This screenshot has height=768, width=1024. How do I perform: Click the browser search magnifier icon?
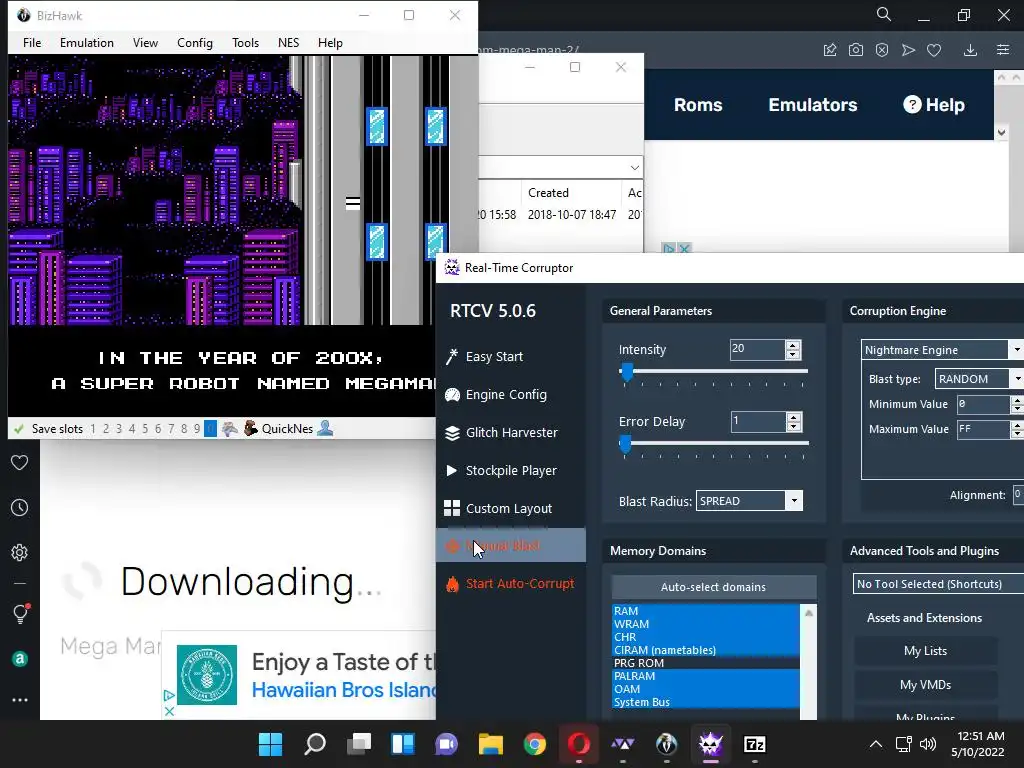884,14
